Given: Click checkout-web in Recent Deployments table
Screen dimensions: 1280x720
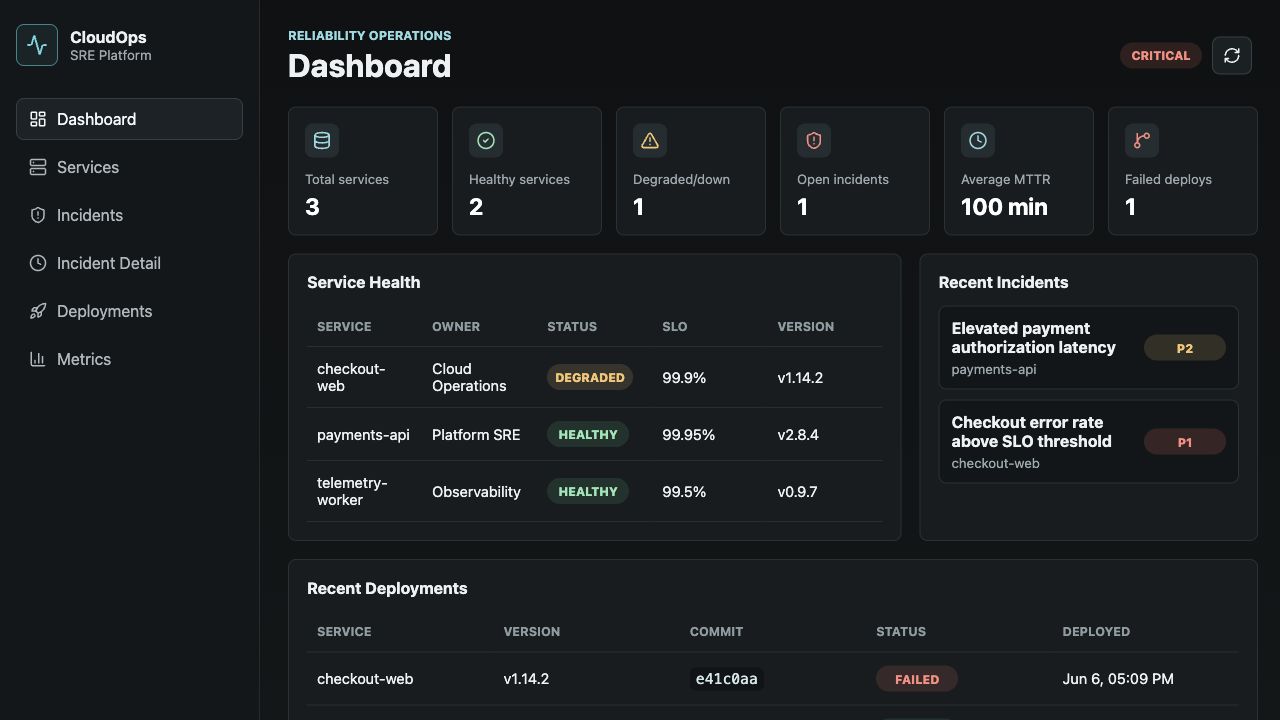Looking at the screenshot, I should tap(365, 679).
